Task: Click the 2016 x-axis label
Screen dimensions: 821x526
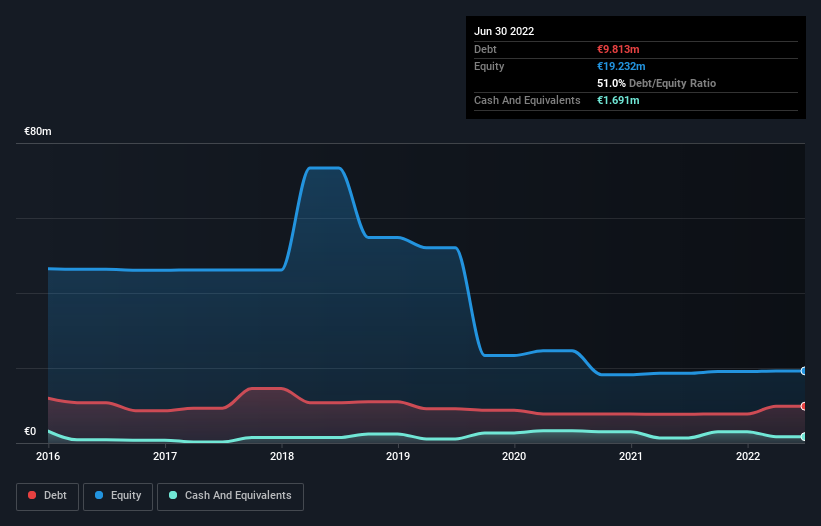Action: 48,456
